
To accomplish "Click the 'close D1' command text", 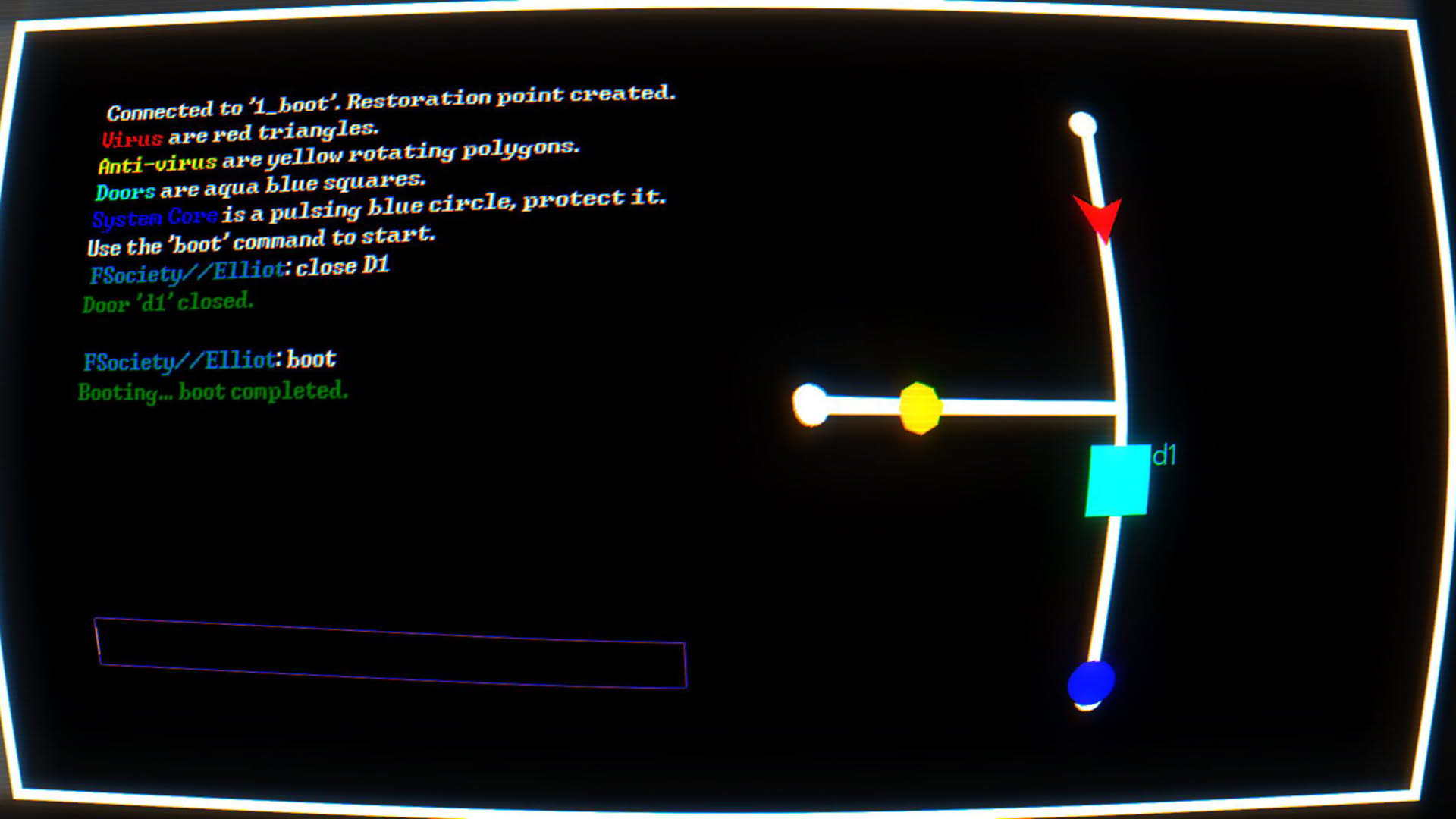I will pyautogui.click(x=342, y=266).
